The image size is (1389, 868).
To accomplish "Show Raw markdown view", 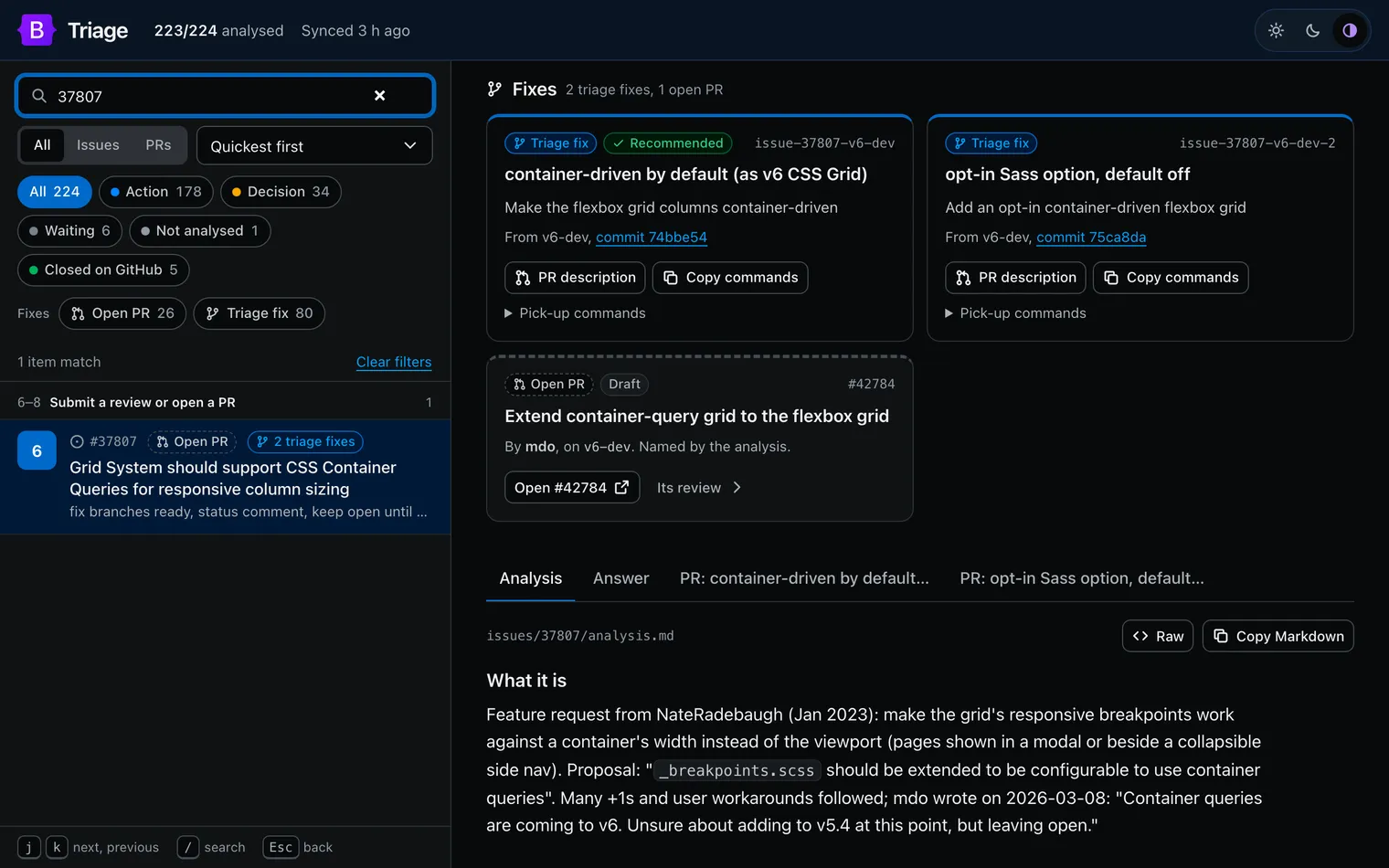I will [1158, 636].
